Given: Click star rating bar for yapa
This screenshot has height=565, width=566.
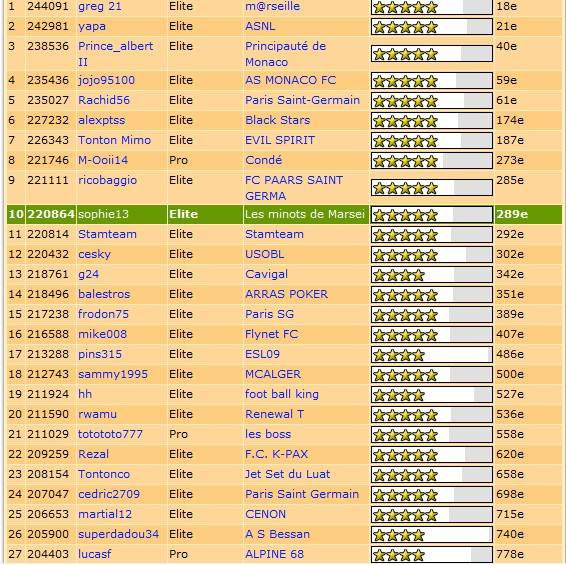Looking at the screenshot, I should [x=432, y=27].
